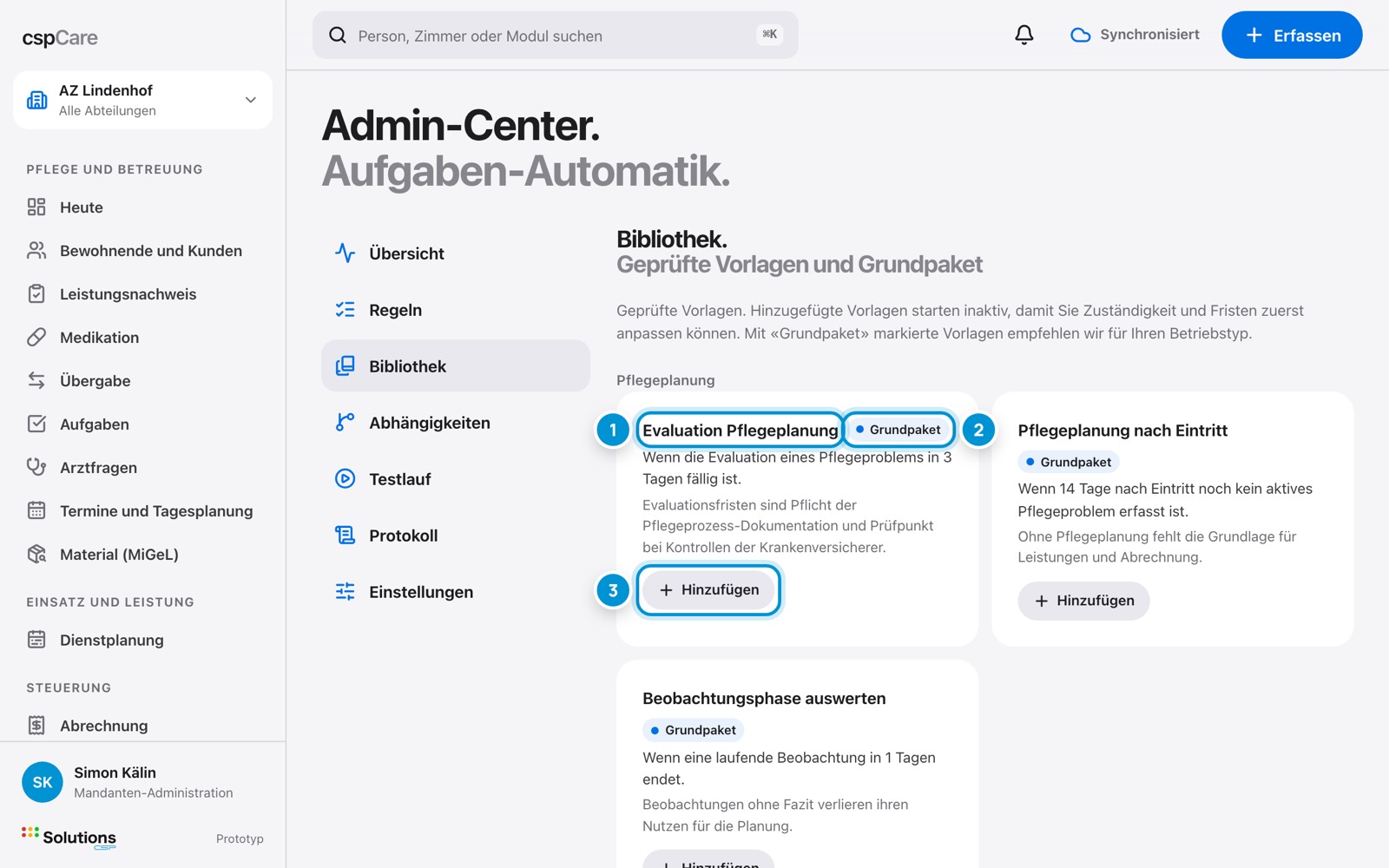1389x868 pixels.
Task: Click the Leistungsnachweis clipboard icon
Action: (x=36, y=293)
